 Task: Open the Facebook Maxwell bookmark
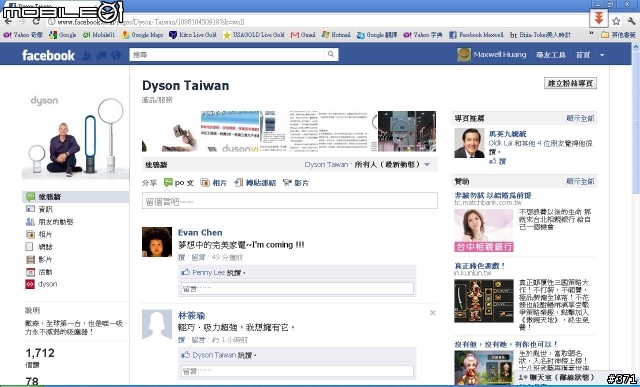(x=476, y=35)
